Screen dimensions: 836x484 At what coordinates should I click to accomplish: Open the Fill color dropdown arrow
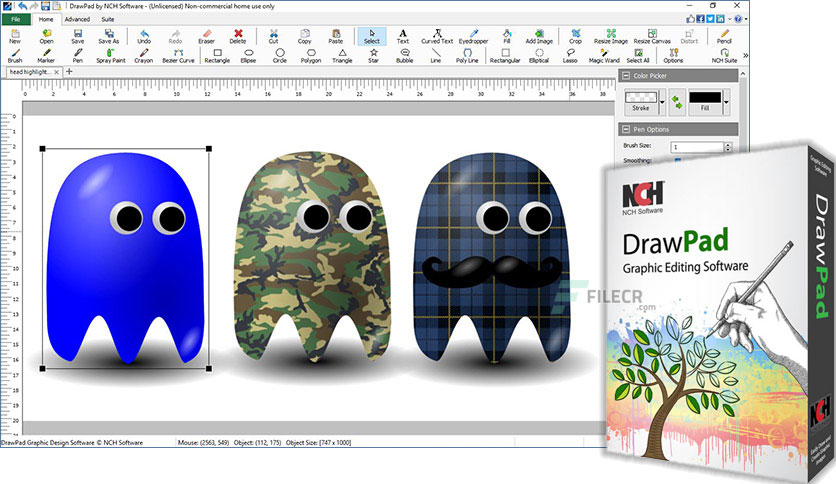tap(726, 102)
